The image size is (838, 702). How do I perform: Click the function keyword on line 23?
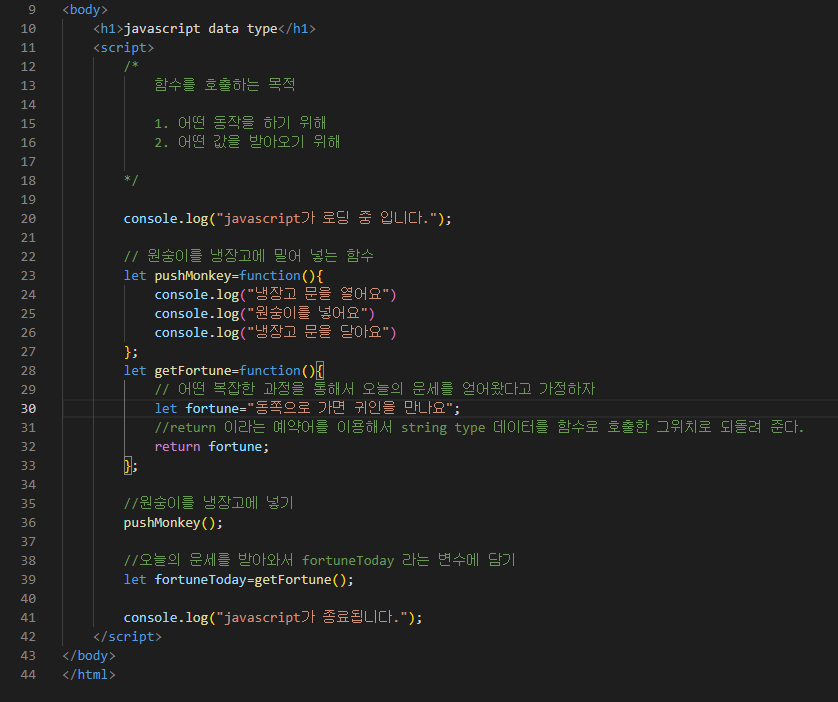[270, 276]
